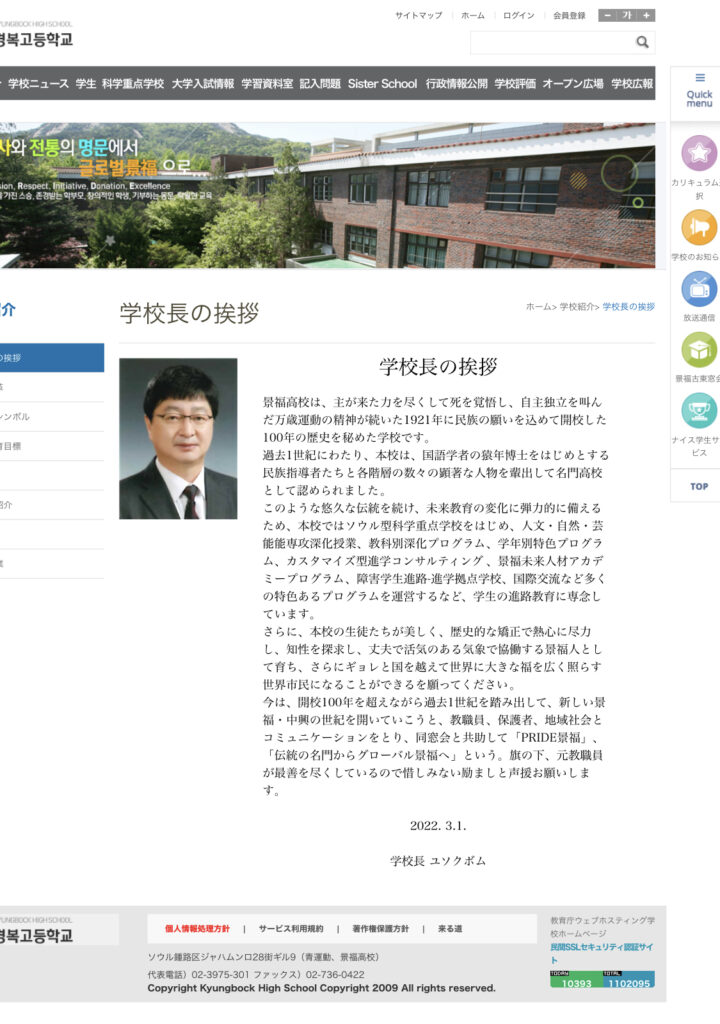Screen dimensions: 720x1024
Task: Open the NICE student service trophy icon
Action: pyautogui.click(x=699, y=411)
